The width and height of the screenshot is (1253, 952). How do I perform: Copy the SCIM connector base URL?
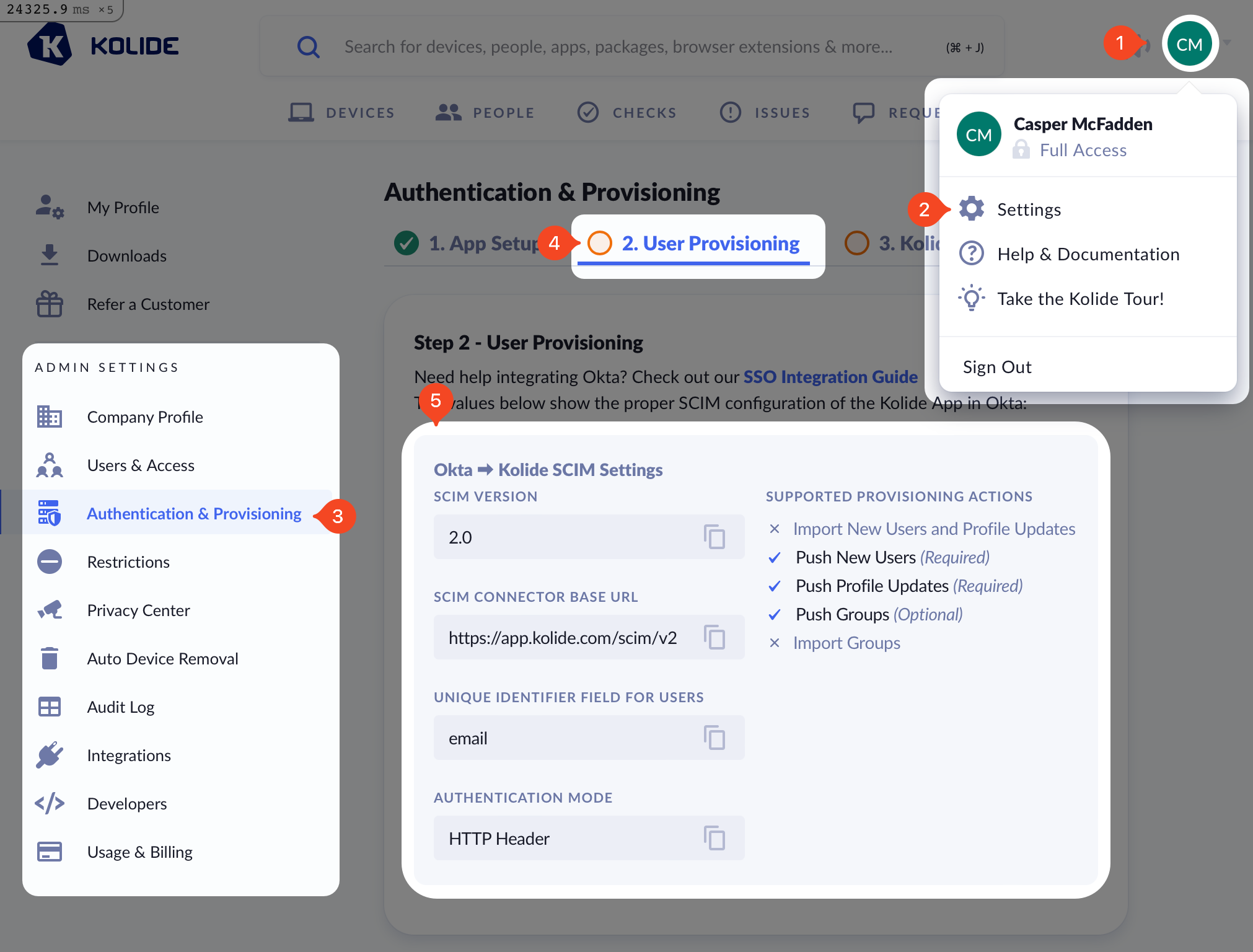pos(714,637)
